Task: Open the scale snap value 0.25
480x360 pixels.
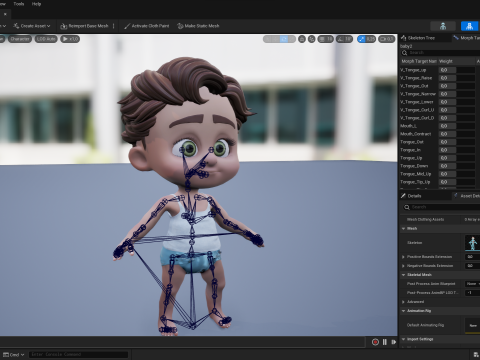Action: (x=371, y=39)
